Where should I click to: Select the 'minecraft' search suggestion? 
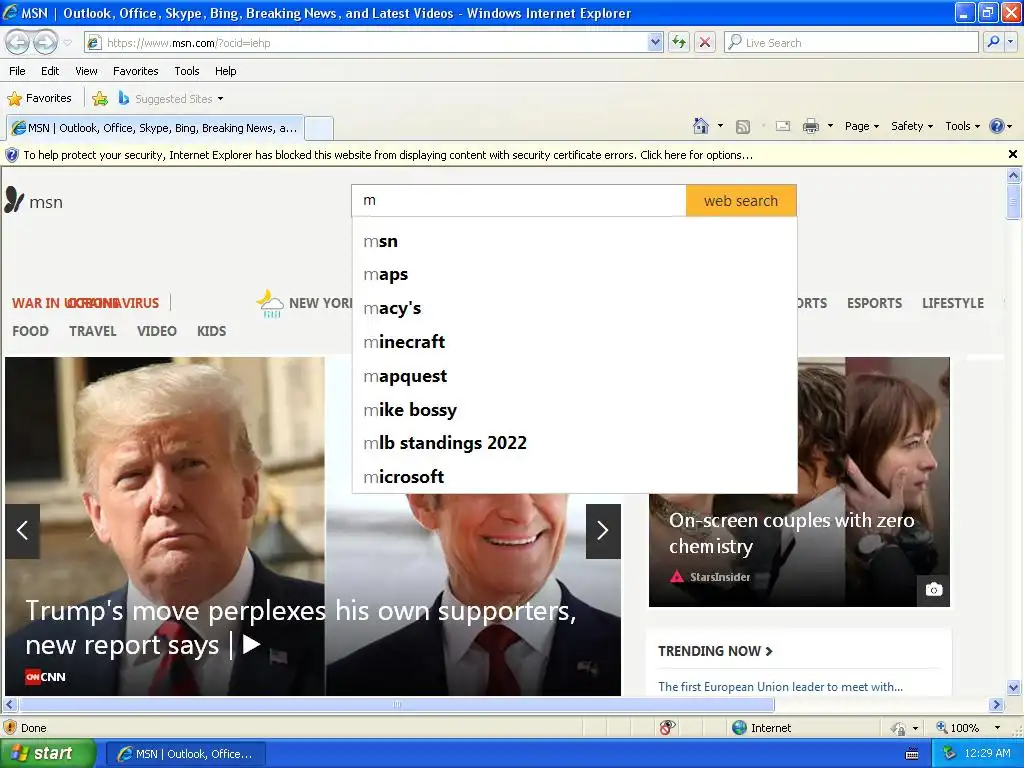(x=575, y=342)
